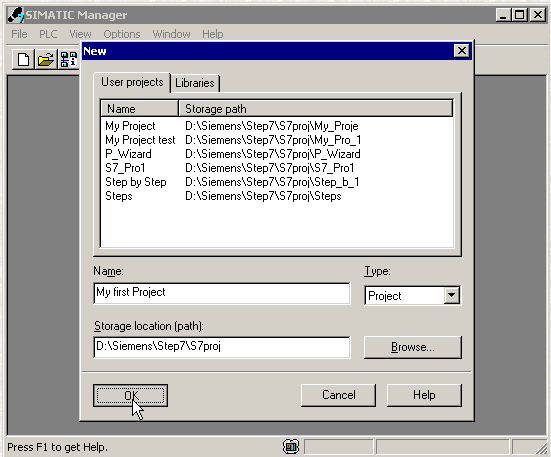Select the Step by Step project
The image size is (551, 457).
click(136, 182)
